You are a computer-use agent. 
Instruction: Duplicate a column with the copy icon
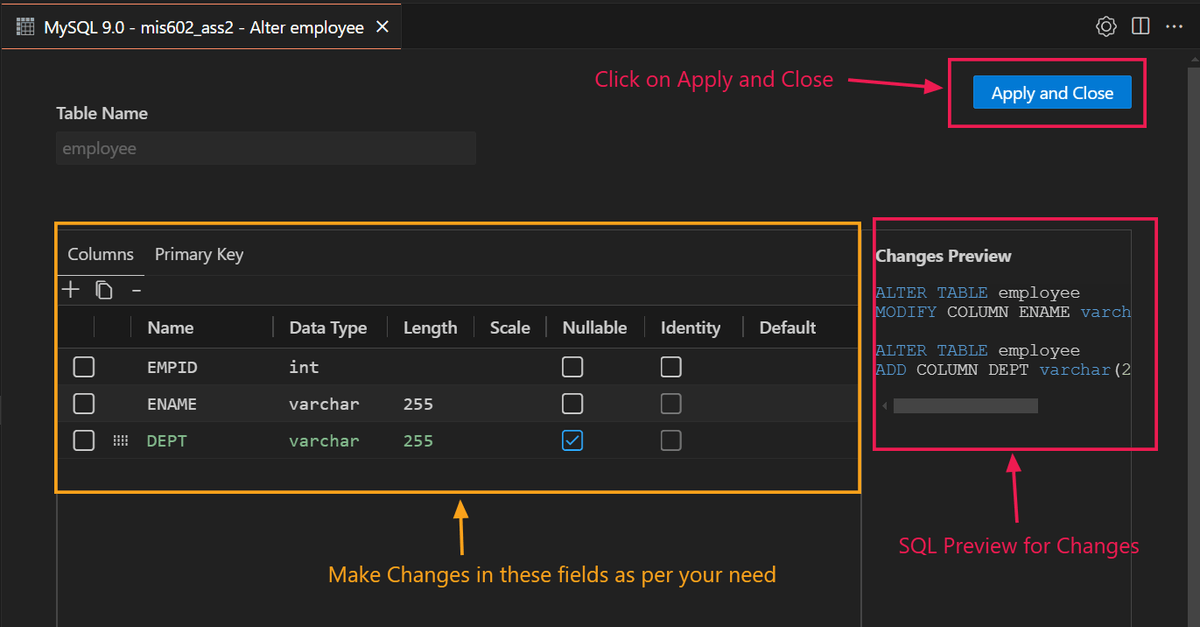[x=103, y=289]
